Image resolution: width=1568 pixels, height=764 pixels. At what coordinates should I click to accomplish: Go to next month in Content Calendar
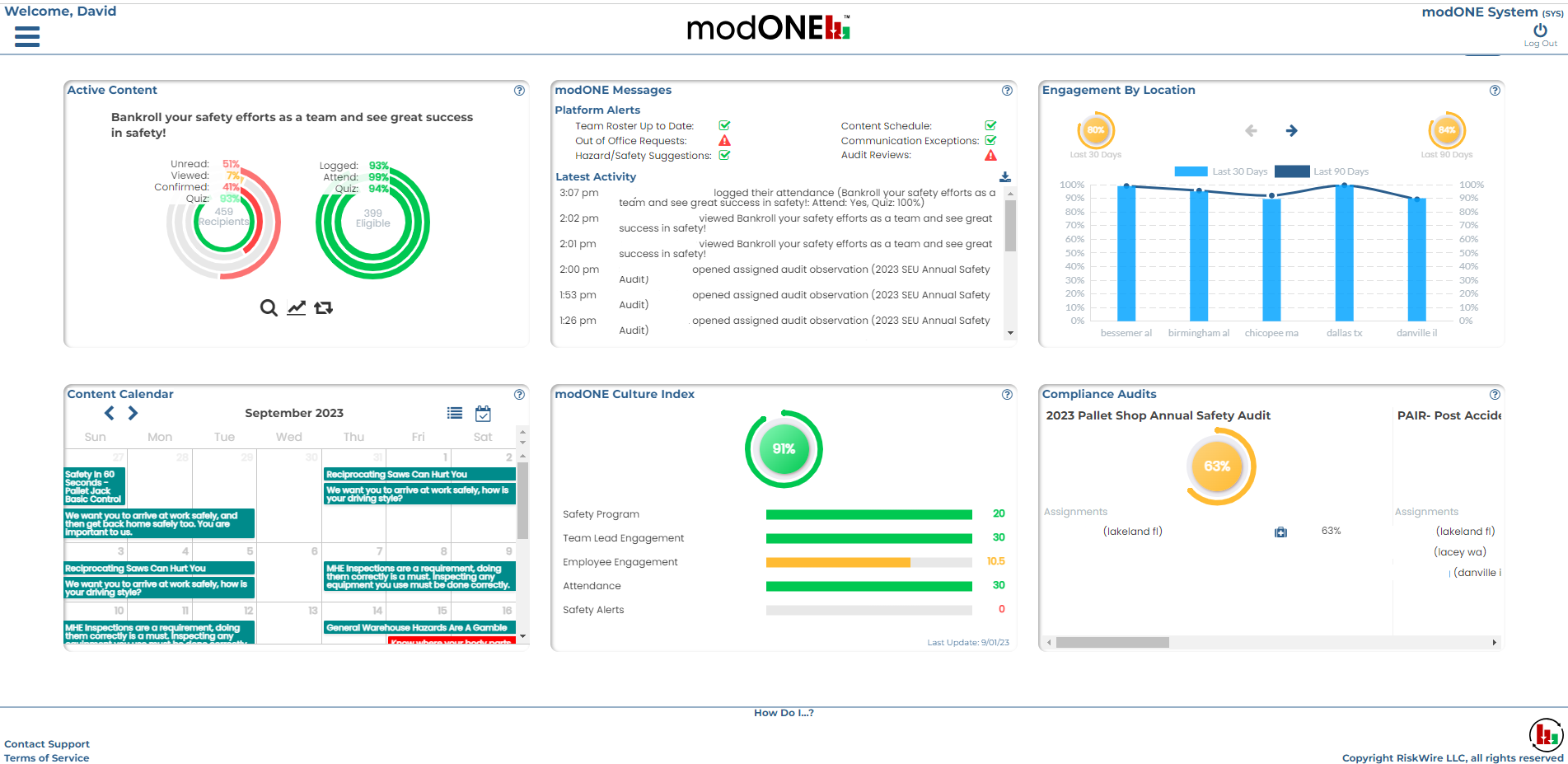[x=133, y=413]
